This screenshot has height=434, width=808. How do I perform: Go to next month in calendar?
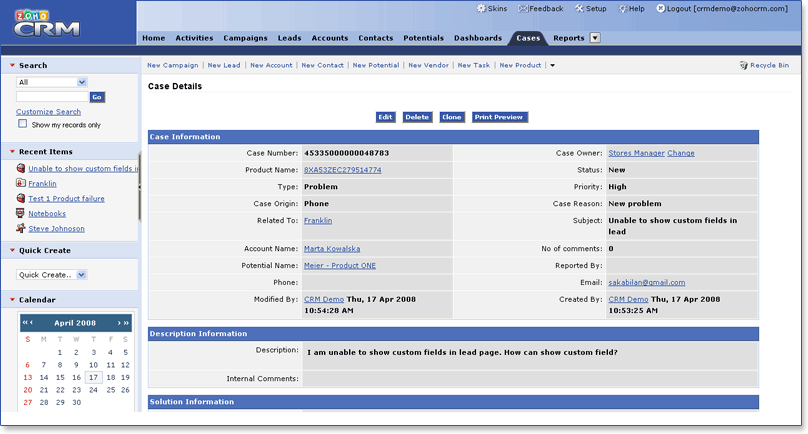coord(119,323)
